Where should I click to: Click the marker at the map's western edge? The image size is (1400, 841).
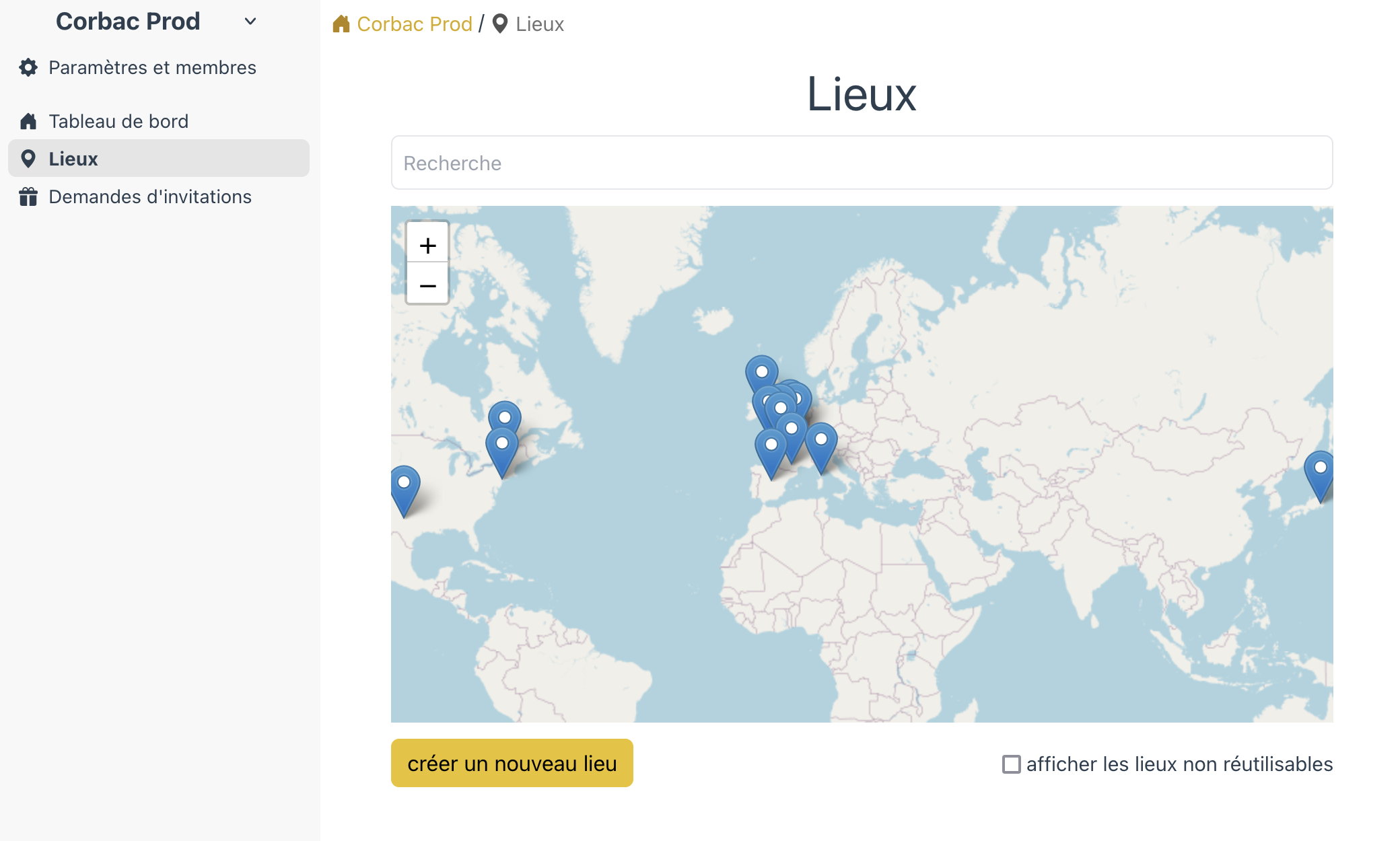pyautogui.click(x=405, y=490)
